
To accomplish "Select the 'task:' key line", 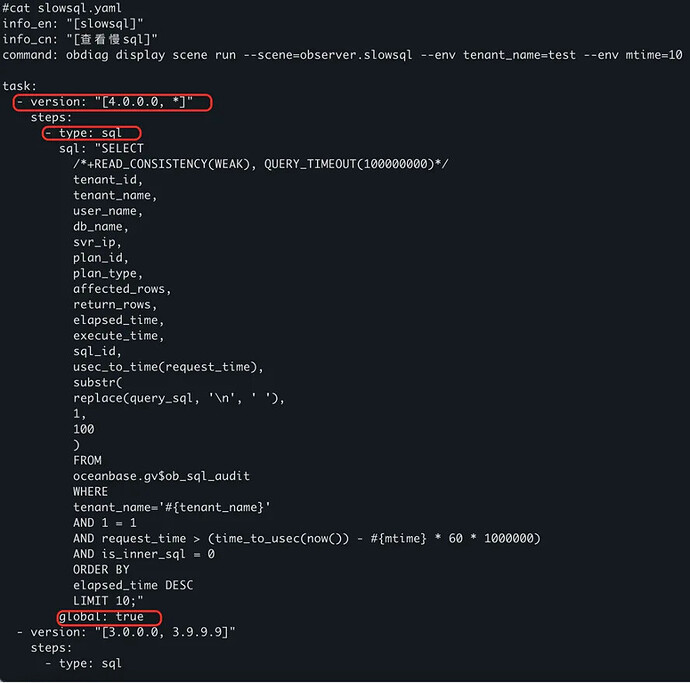I will [x=19, y=86].
